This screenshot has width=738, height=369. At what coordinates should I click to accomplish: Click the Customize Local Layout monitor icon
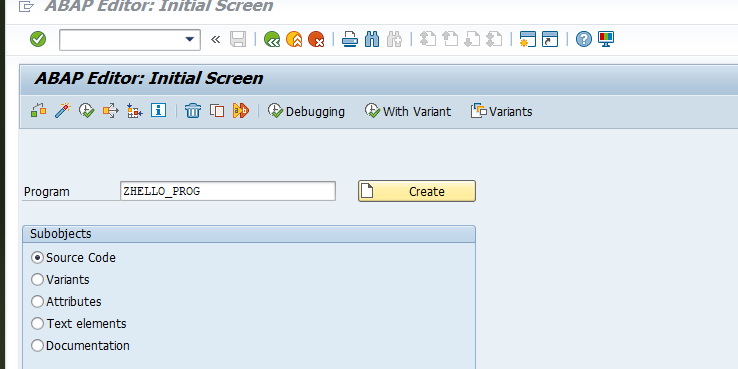pyautogui.click(x=606, y=39)
